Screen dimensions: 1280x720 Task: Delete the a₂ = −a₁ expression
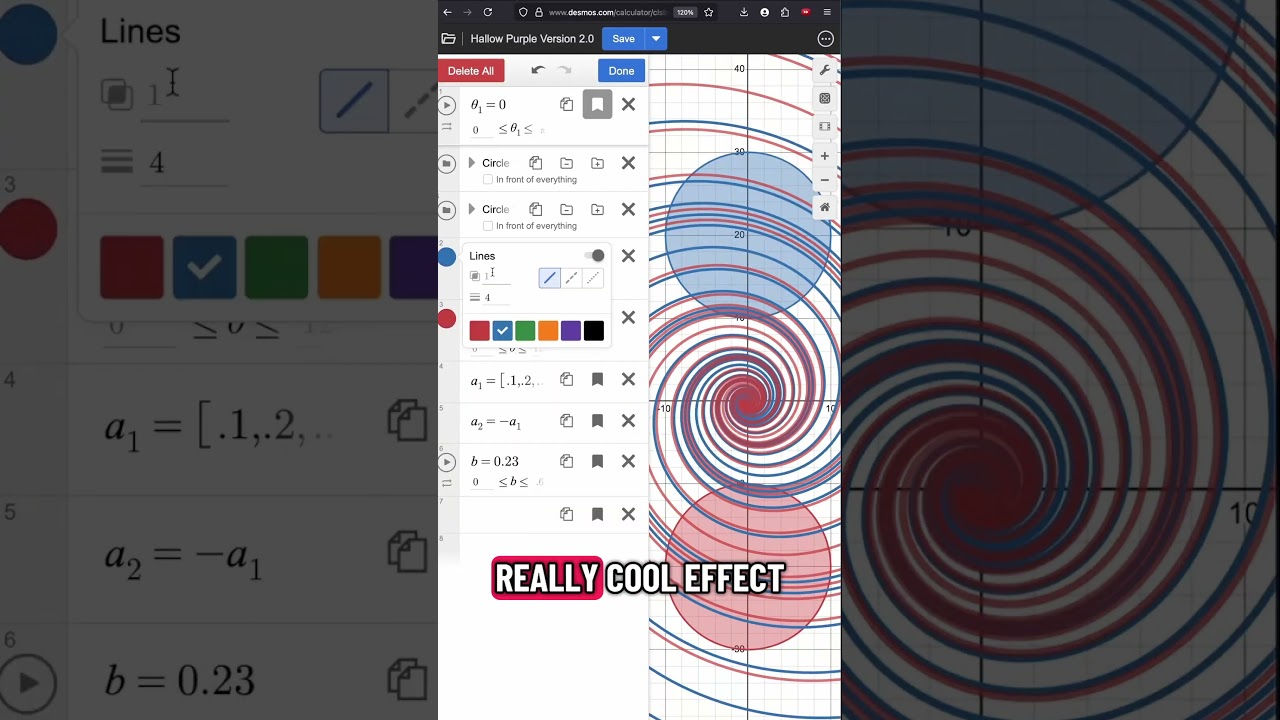[628, 421]
